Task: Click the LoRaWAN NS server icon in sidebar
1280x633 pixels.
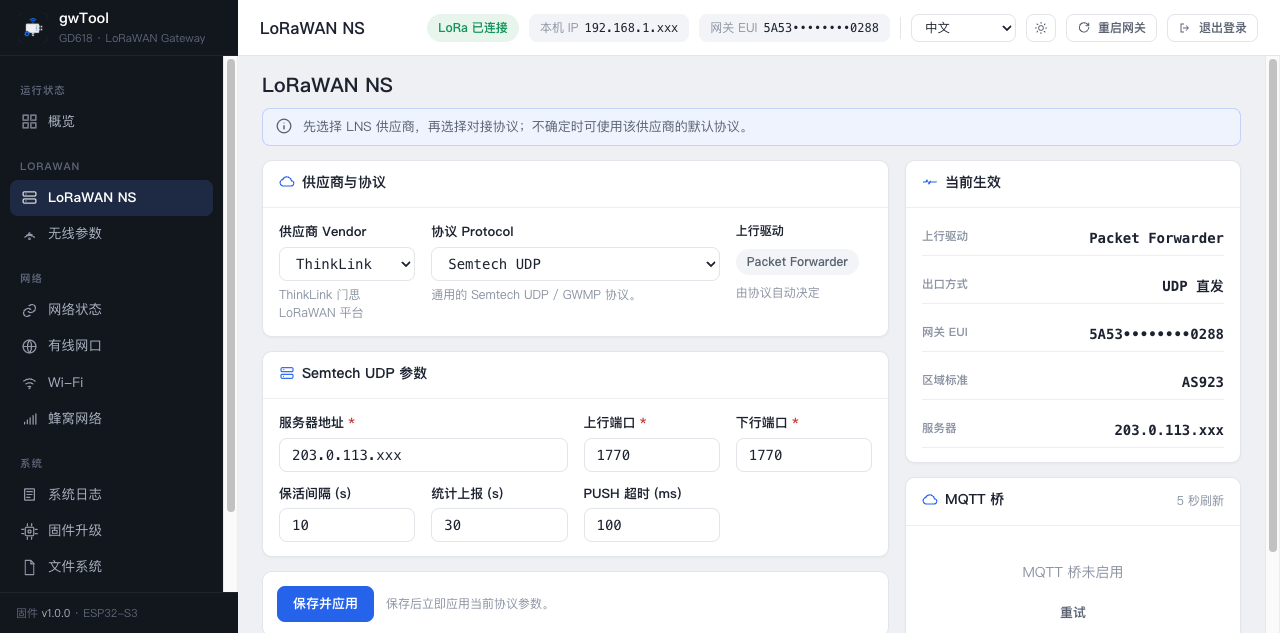Action: click(30, 197)
